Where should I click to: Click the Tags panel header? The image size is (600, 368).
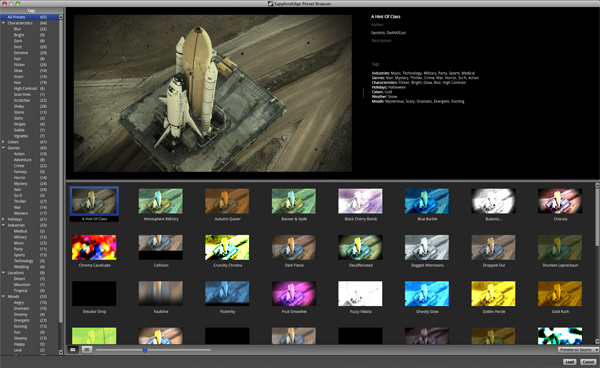point(31,11)
